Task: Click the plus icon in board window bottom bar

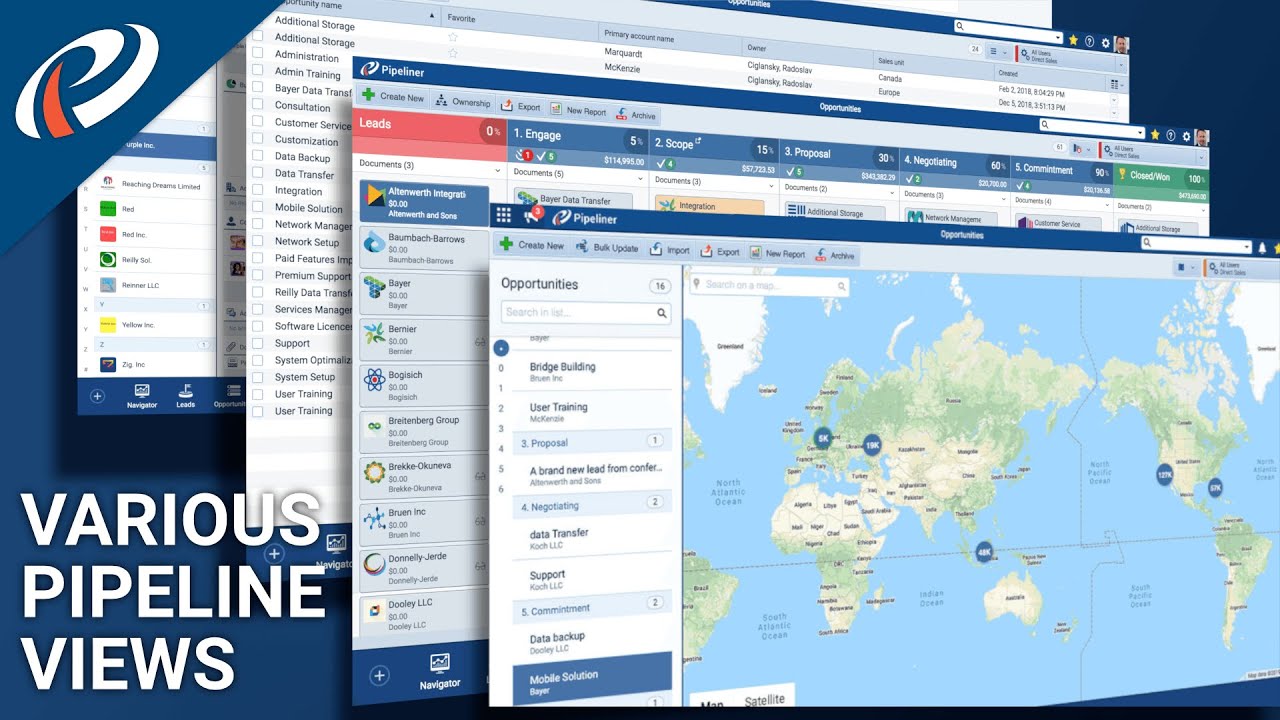Action: pyautogui.click(x=379, y=676)
